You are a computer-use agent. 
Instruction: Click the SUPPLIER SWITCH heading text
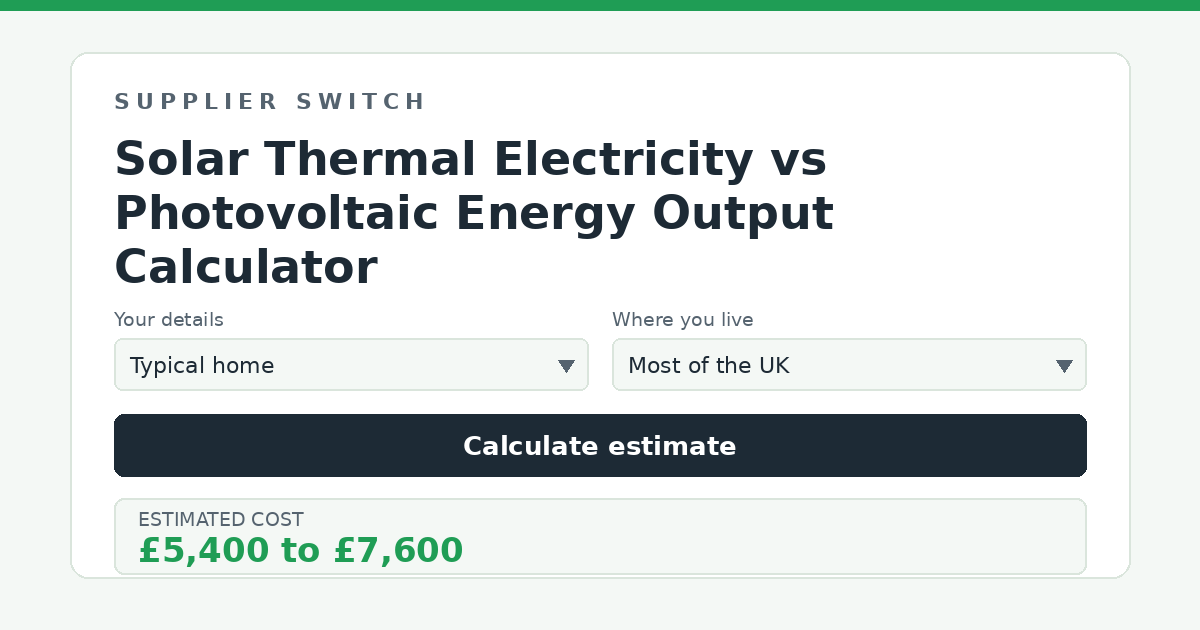tap(270, 102)
